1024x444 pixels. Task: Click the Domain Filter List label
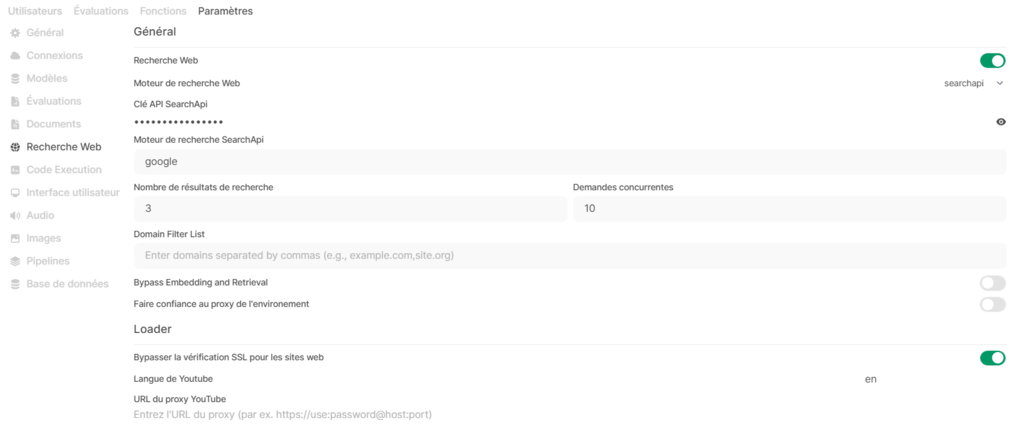pos(169,234)
